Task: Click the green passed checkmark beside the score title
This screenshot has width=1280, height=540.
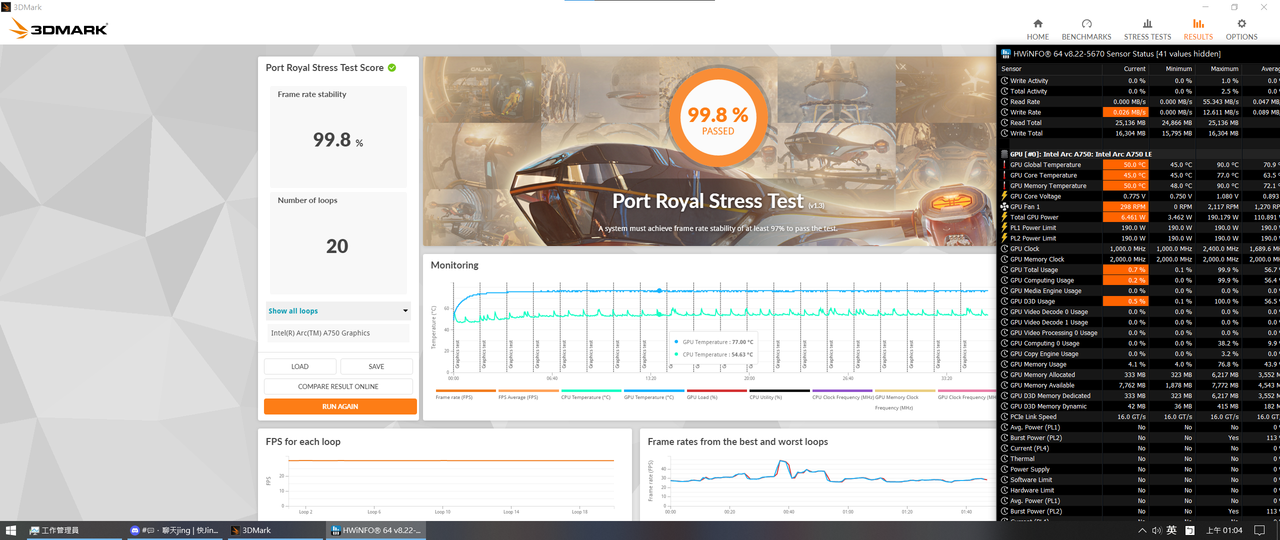Action: pos(392,68)
